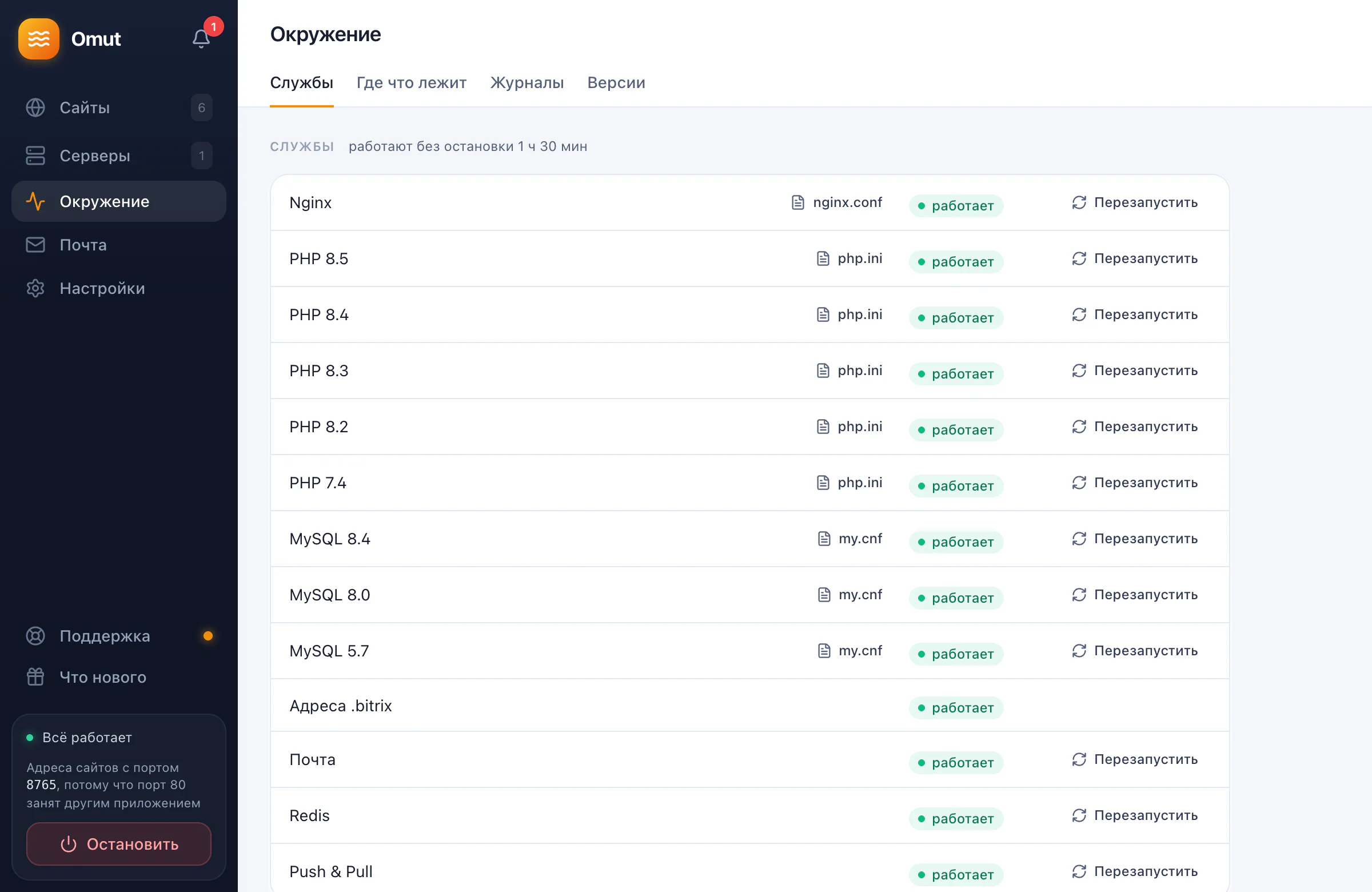Screen dimensions: 1372x892
Task: Go to Серверы section
Action: pyautogui.click(x=119, y=156)
